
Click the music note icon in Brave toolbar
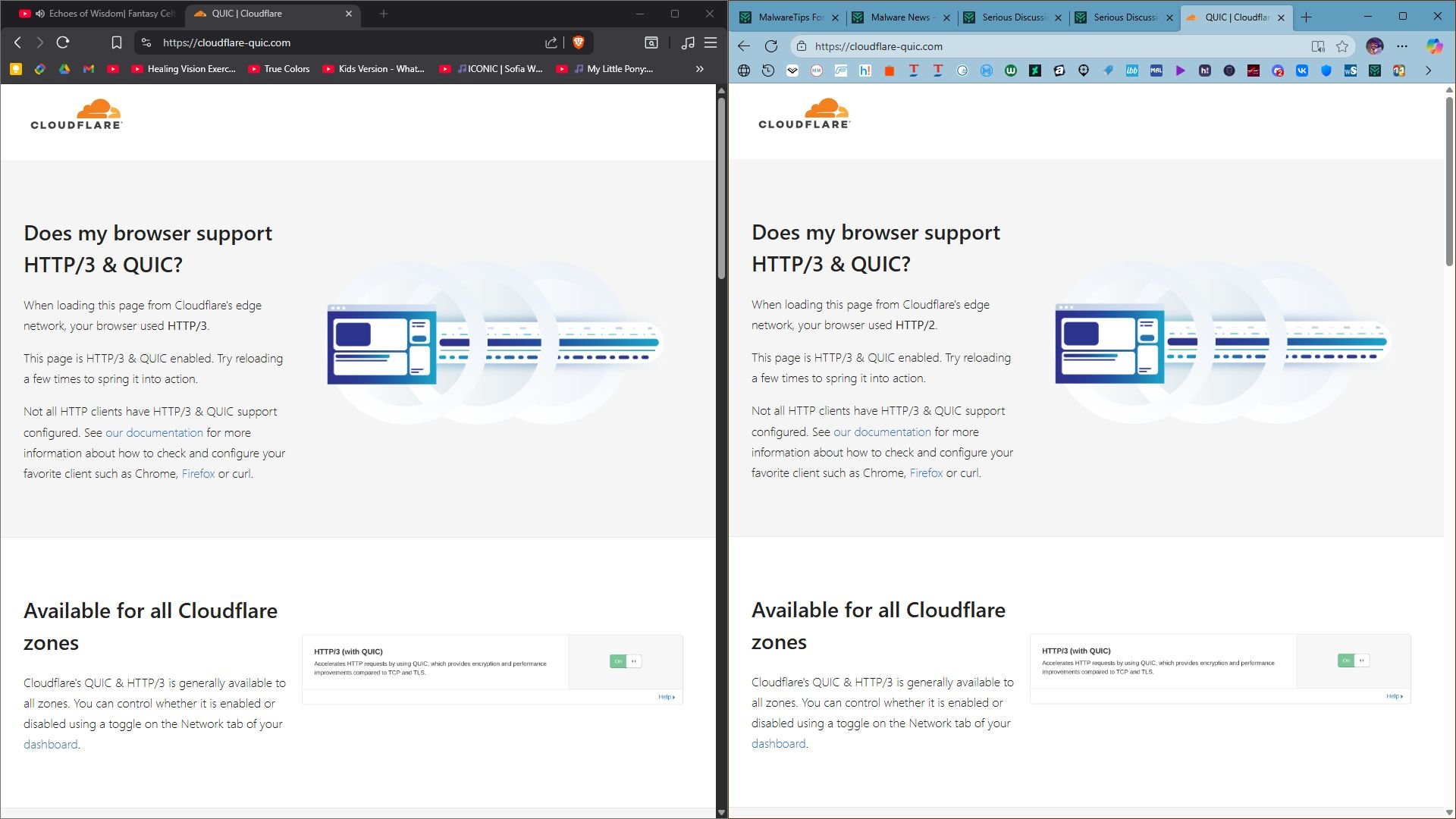(x=688, y=43)
